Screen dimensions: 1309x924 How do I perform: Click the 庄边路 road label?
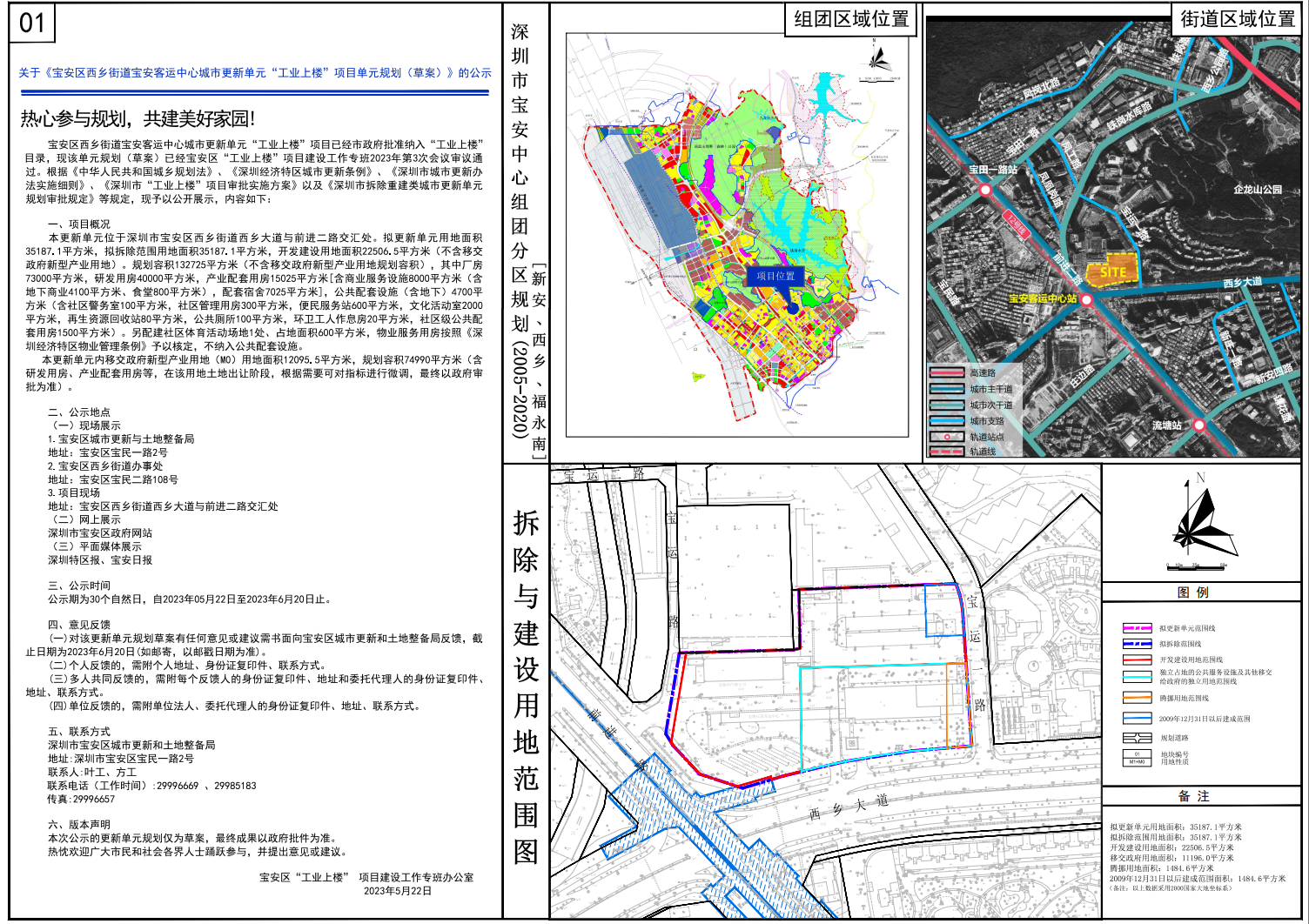click(1081, 376)
